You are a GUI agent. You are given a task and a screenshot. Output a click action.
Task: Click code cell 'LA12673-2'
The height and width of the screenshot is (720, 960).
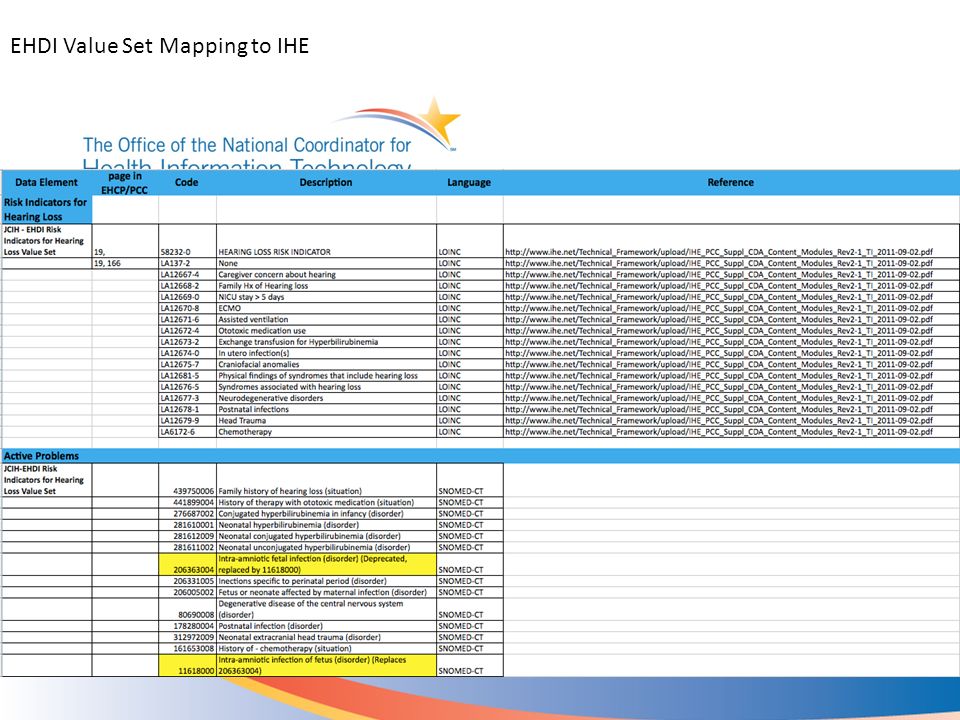tap(187, 342)
